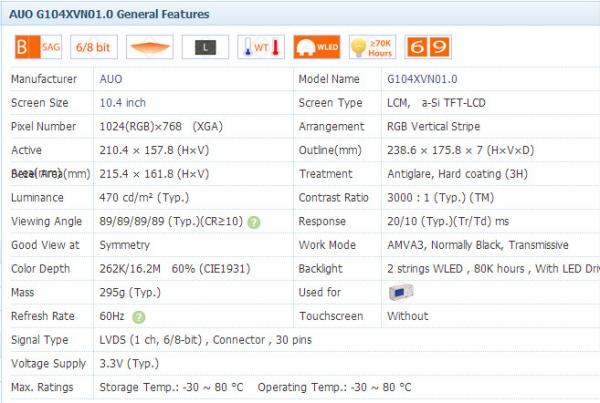Click signal type value LVDS (1 ch, 6/8-bit)
Screen dimensions: 600x403
click(205, 340)
